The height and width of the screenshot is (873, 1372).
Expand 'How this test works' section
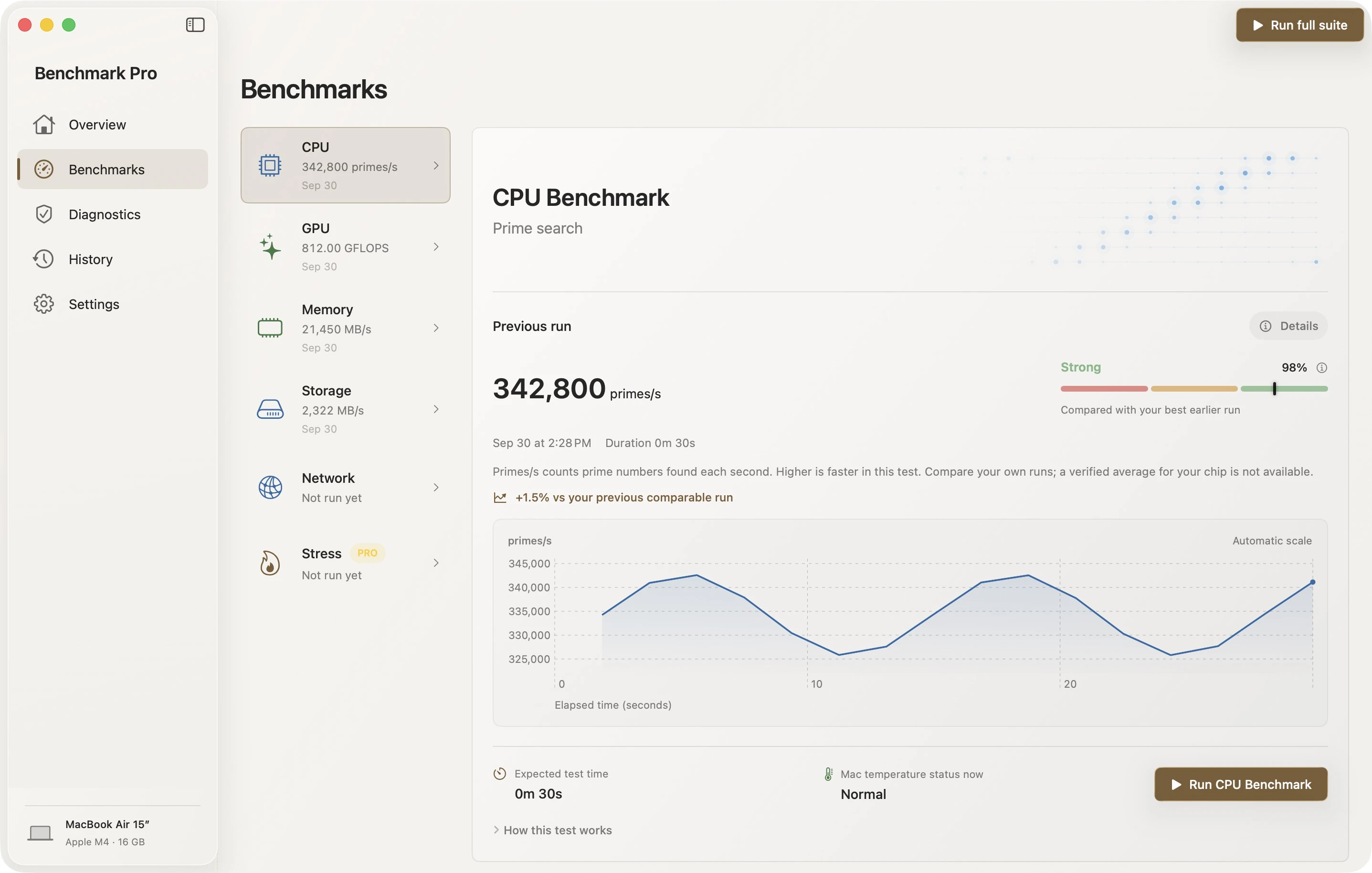click(552, 830)
